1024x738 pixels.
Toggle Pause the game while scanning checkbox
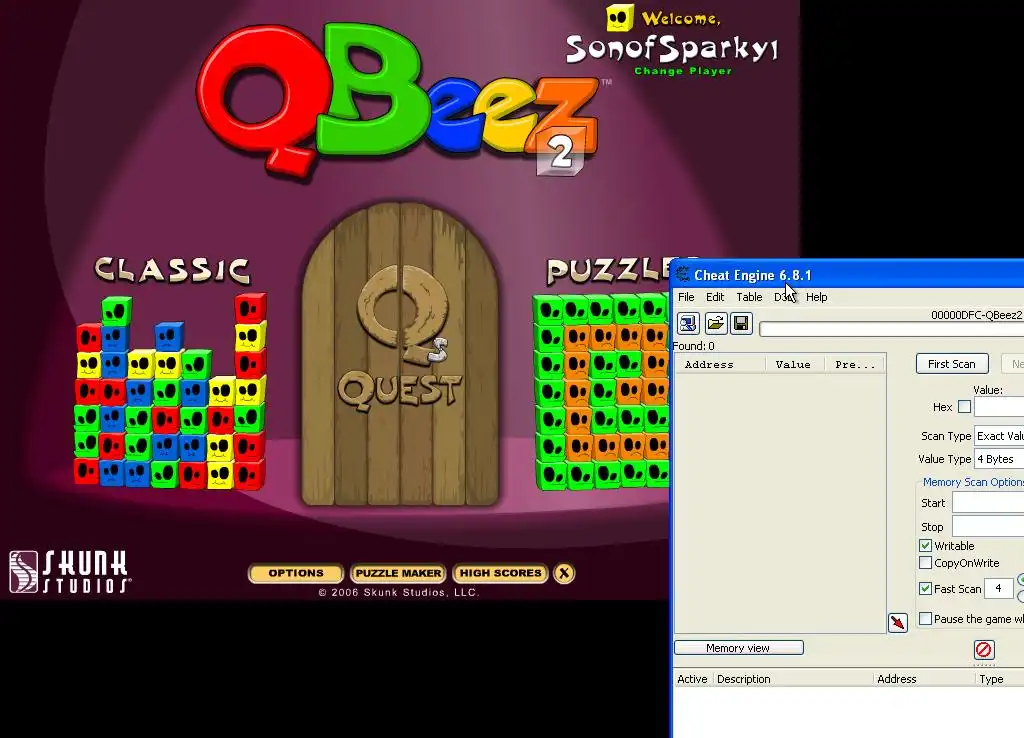pyautogui.click(x=925, y=618)
